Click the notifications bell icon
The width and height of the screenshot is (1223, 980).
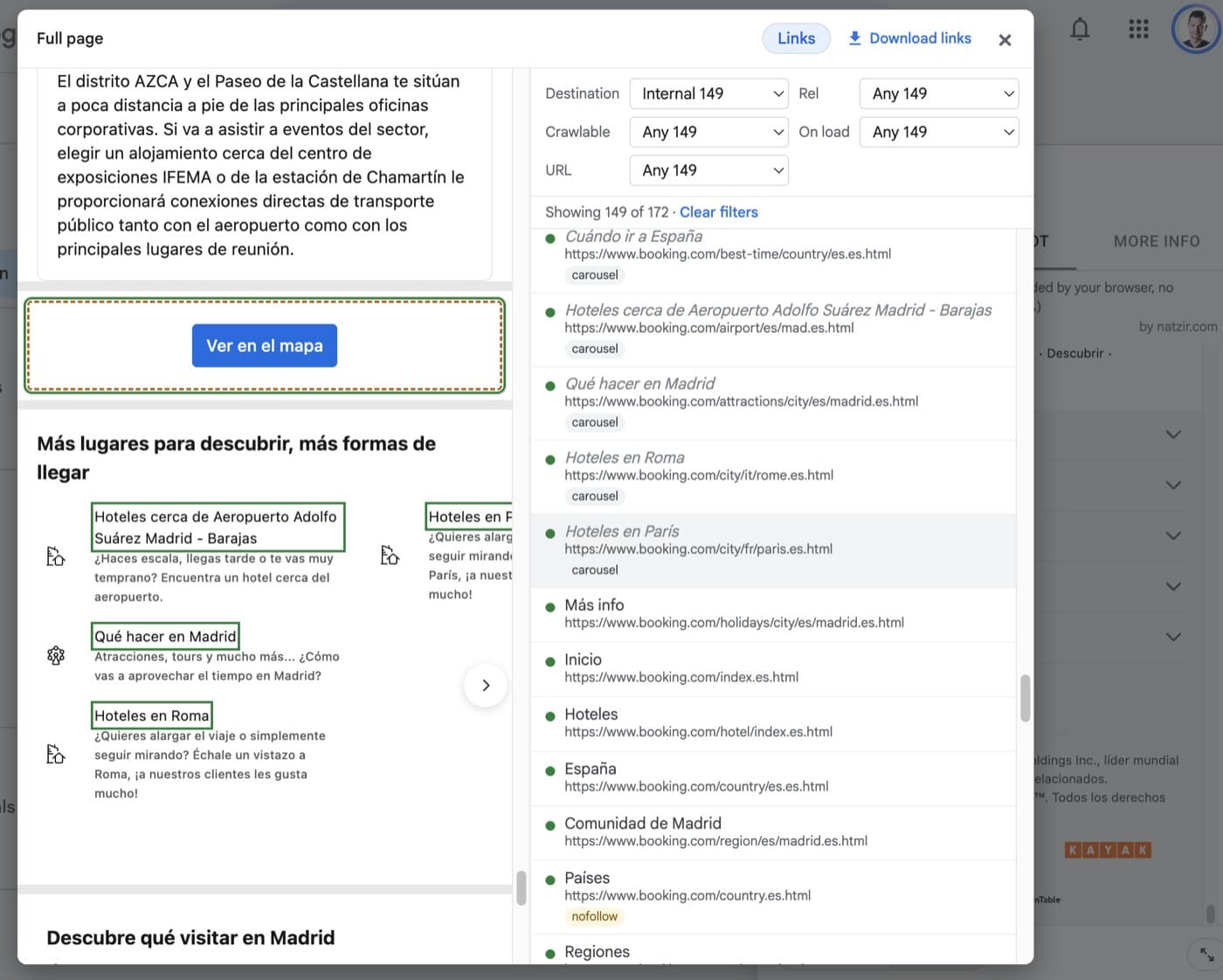[1080, 30]
